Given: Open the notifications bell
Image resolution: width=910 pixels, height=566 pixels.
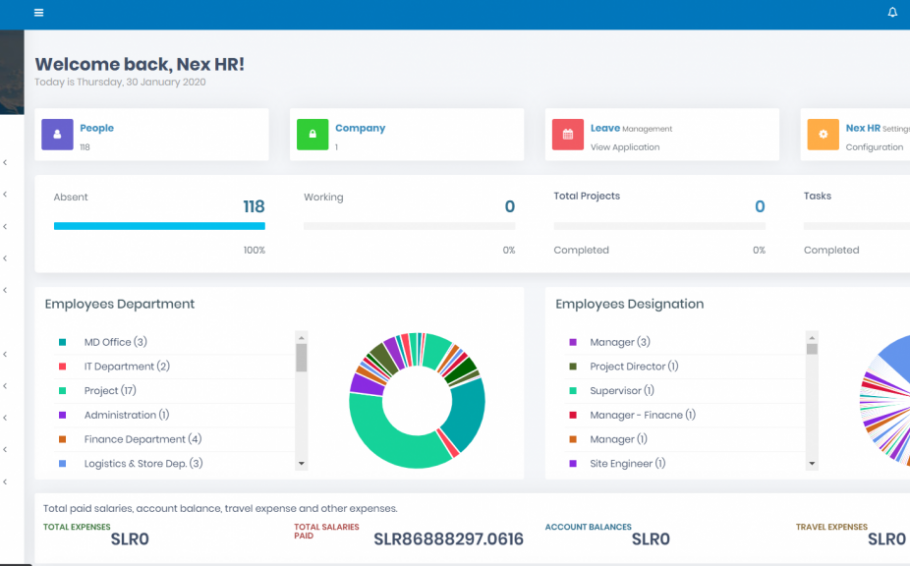Looking at the screenshot, I should tap(892, 12).
